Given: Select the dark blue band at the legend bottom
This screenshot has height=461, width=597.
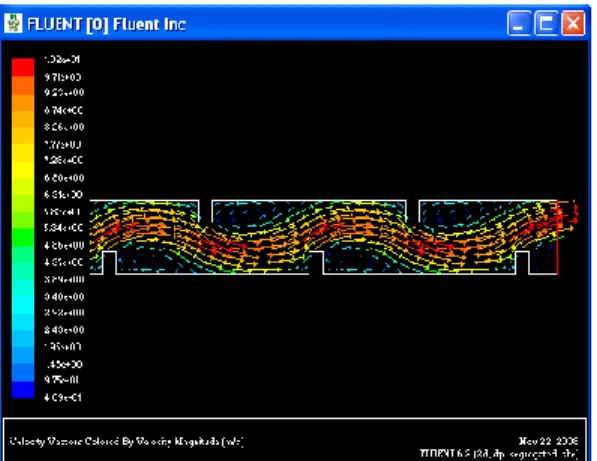Looking at the screenshot, I should coord(23,389).
